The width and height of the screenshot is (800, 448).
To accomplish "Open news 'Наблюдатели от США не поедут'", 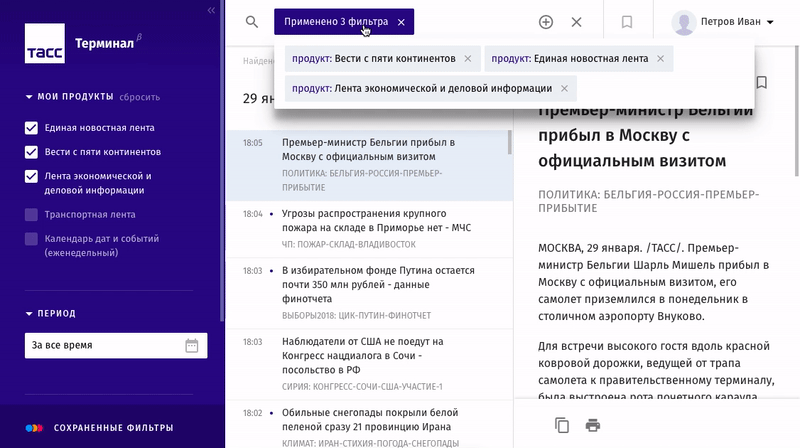I will tap(368, 364).
